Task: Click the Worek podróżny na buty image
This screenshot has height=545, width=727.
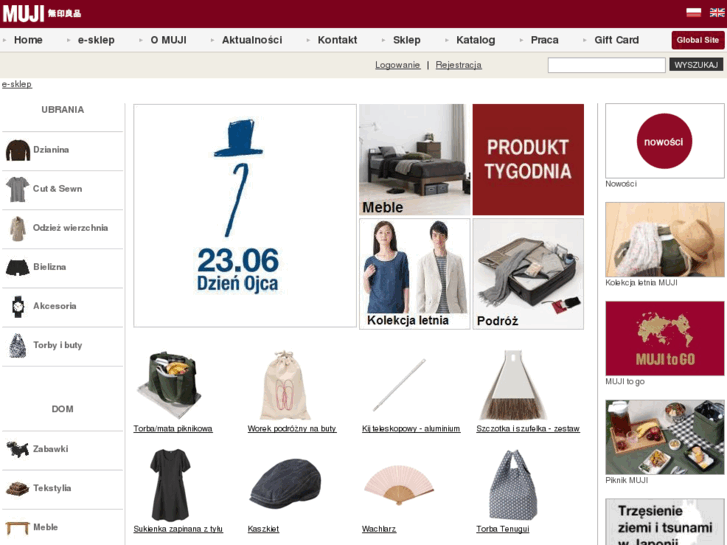Action: (285, 385)
